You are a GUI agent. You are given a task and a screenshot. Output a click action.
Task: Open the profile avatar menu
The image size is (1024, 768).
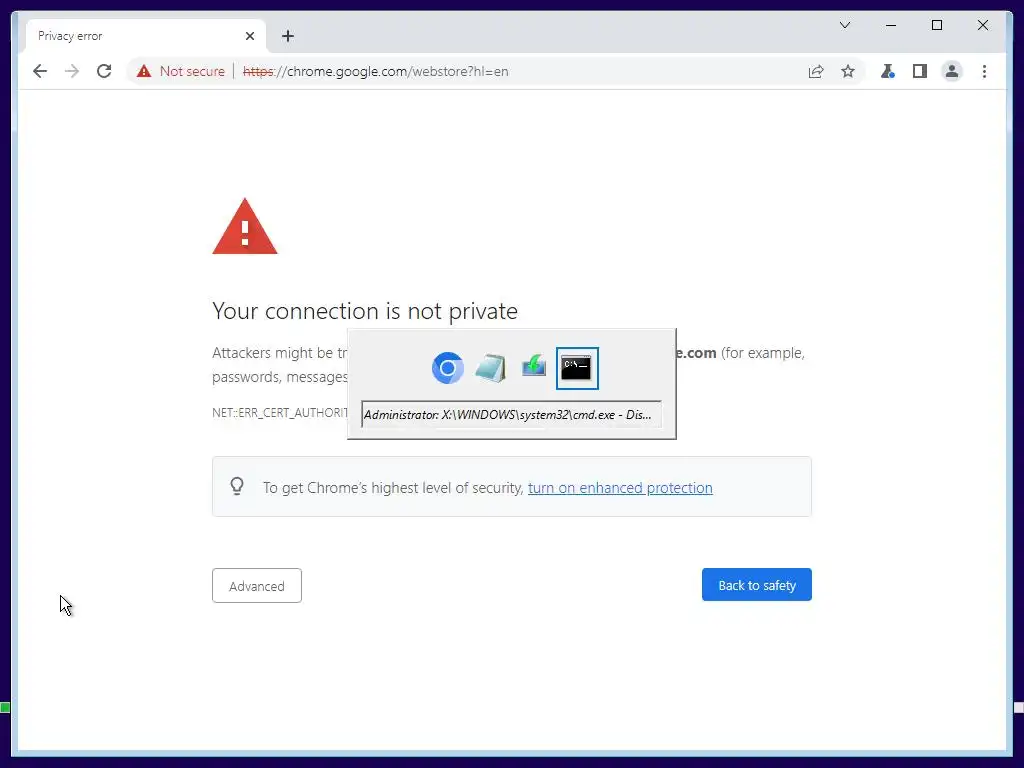(x=952, y=71)
